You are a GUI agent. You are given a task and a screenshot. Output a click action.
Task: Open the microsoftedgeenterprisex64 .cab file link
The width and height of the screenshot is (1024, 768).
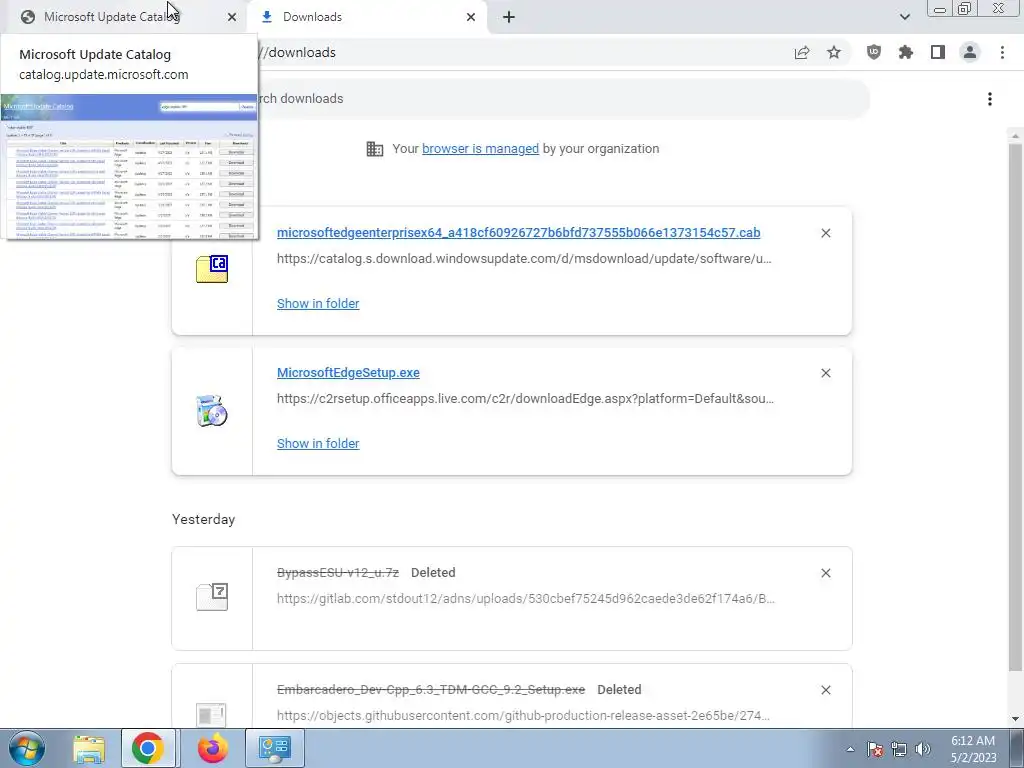[519, 233]
